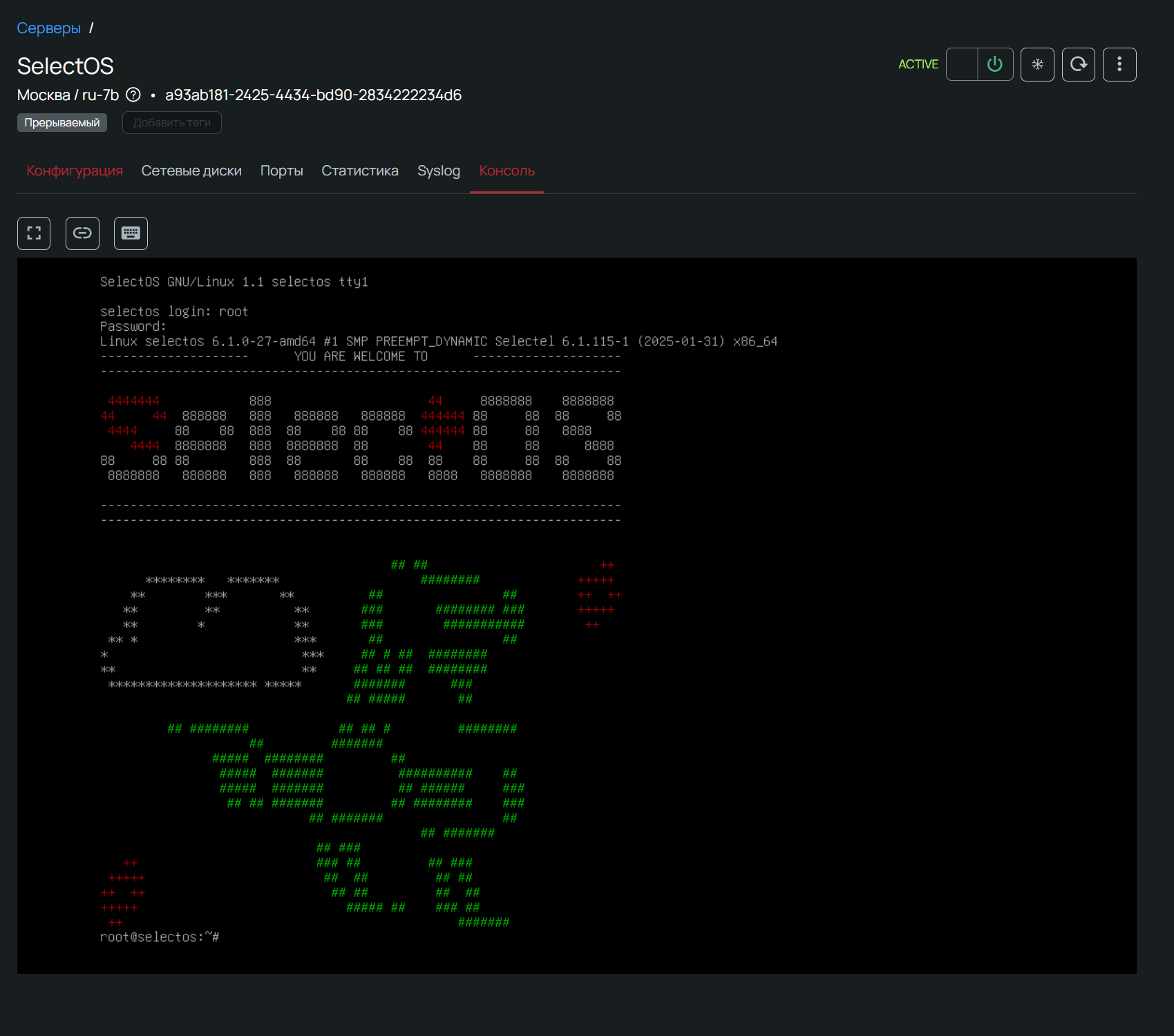Click the blank left half of power switch
The height and width of the screenshot is (1036, 1174).
(962, 64)
